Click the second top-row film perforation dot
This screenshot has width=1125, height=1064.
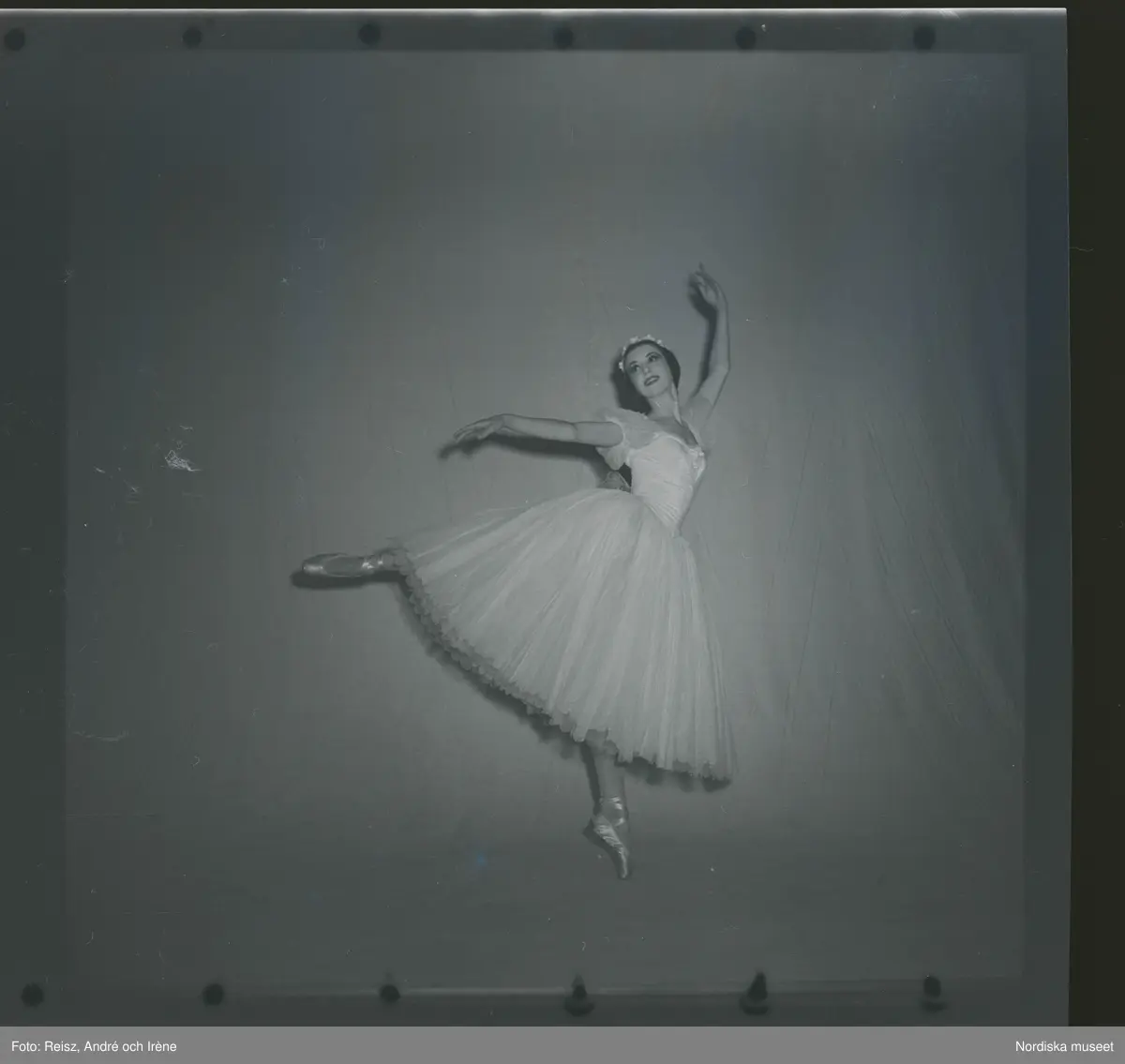point(192,37)
